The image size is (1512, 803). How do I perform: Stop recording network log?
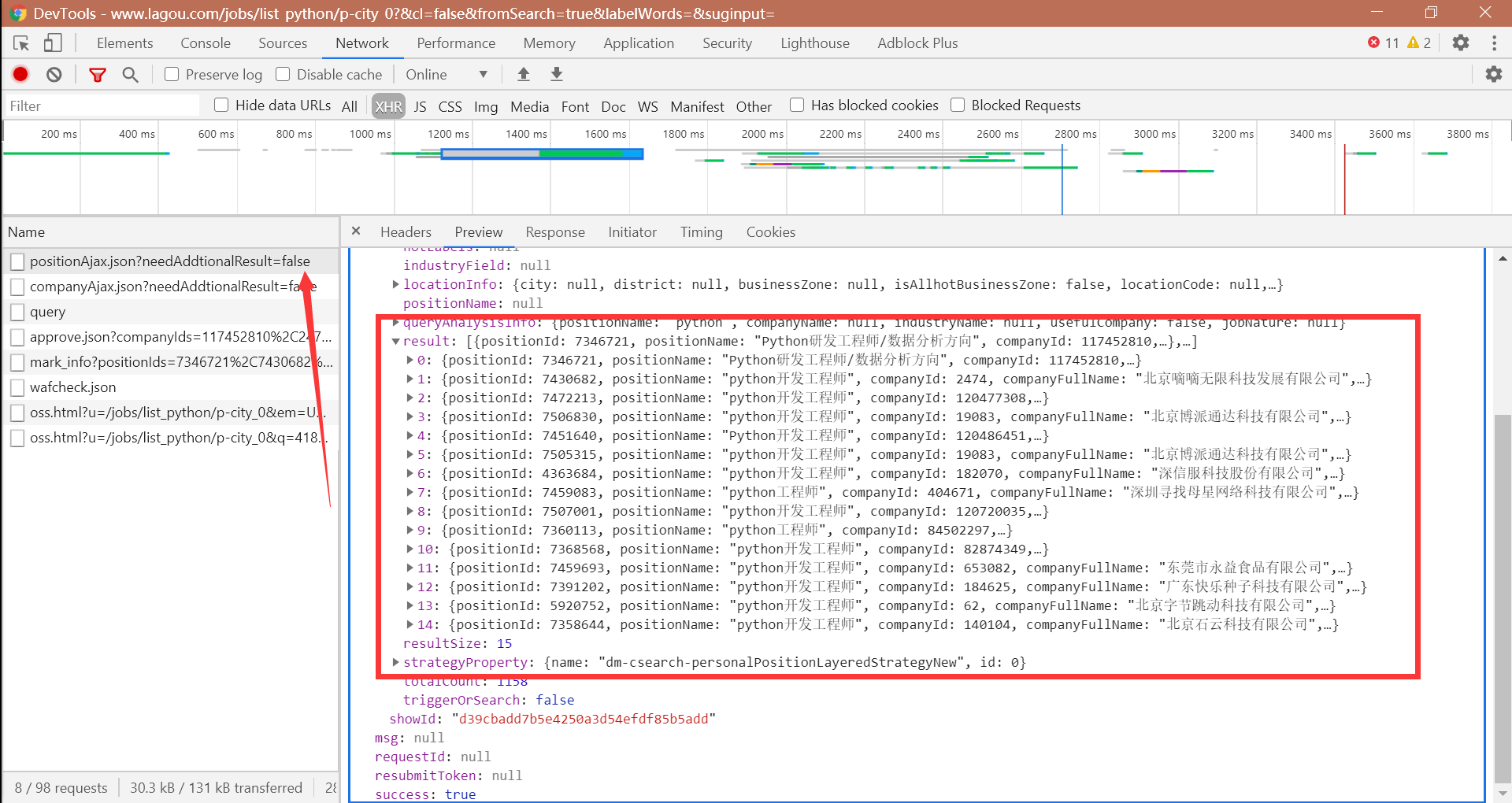[21, 75]
